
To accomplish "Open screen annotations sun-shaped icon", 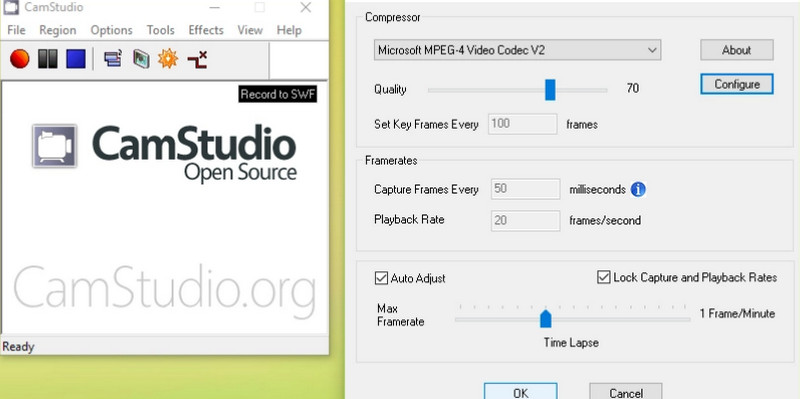I will [x=168, y=59].
